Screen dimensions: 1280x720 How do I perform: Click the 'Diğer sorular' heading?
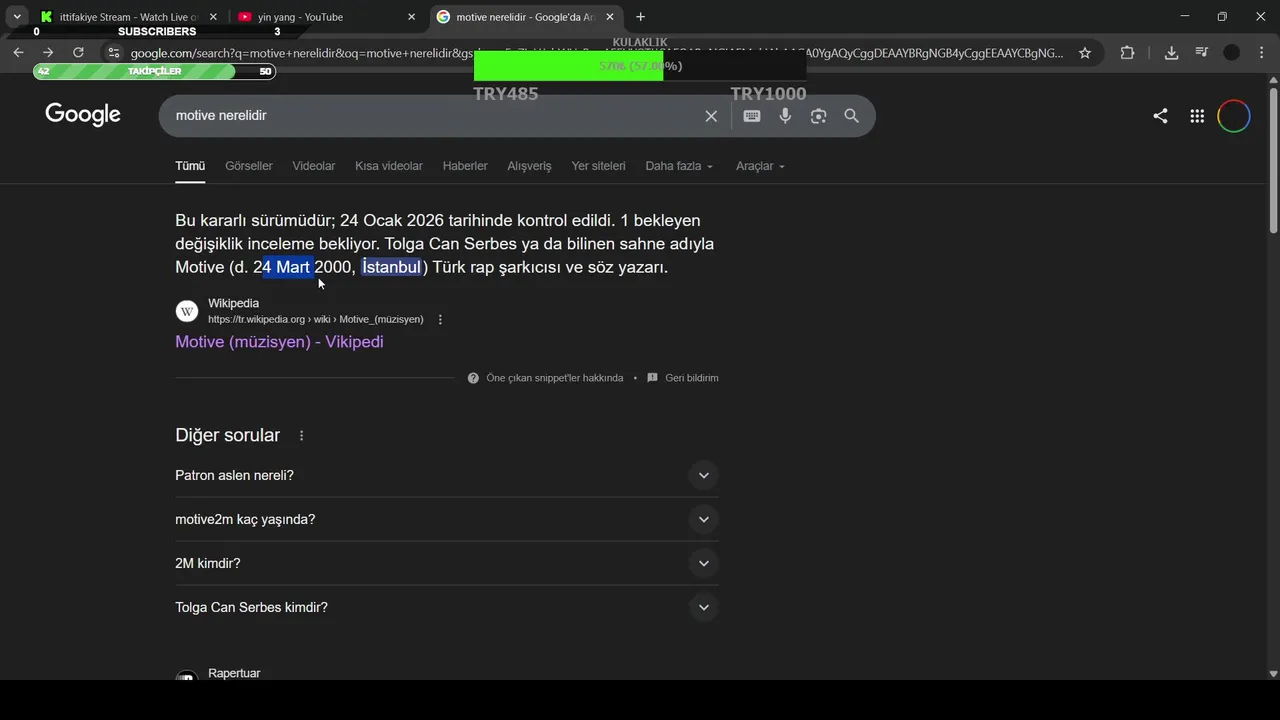click(227, 436)
